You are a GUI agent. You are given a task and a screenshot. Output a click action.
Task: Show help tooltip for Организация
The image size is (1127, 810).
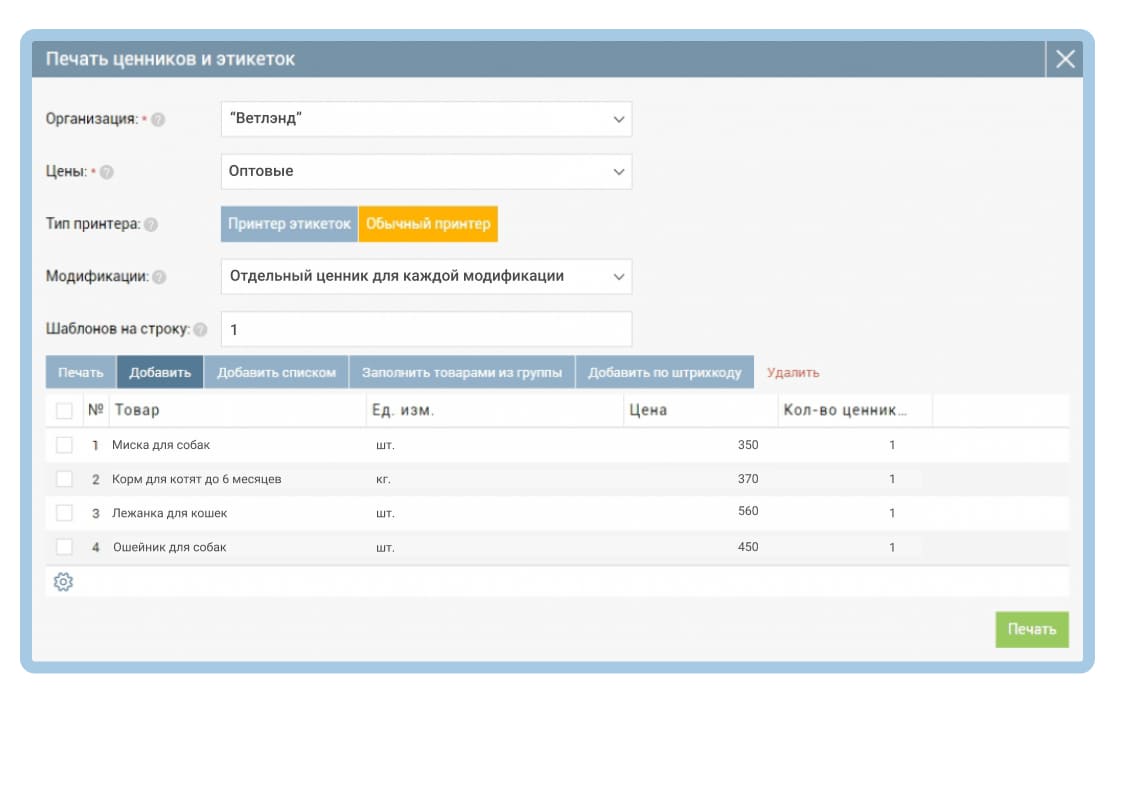(x=158, y=119)
